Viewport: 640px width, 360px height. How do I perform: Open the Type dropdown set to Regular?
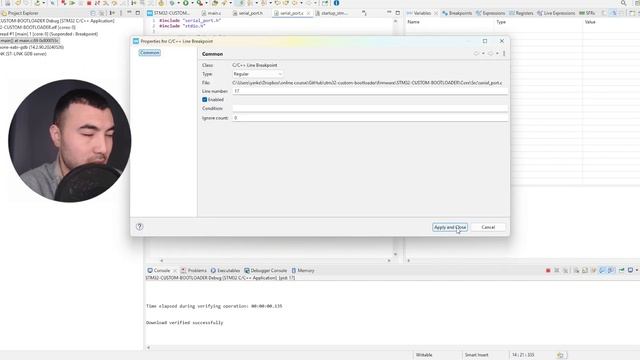(x=258, y=74)
